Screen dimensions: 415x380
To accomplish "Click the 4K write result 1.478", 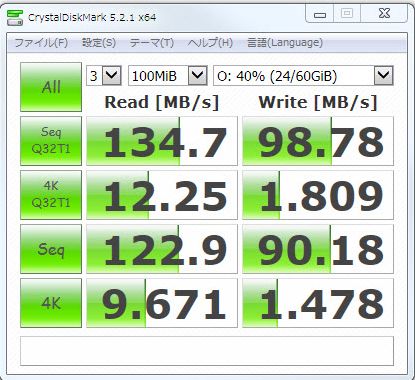I will coord(318,303).
